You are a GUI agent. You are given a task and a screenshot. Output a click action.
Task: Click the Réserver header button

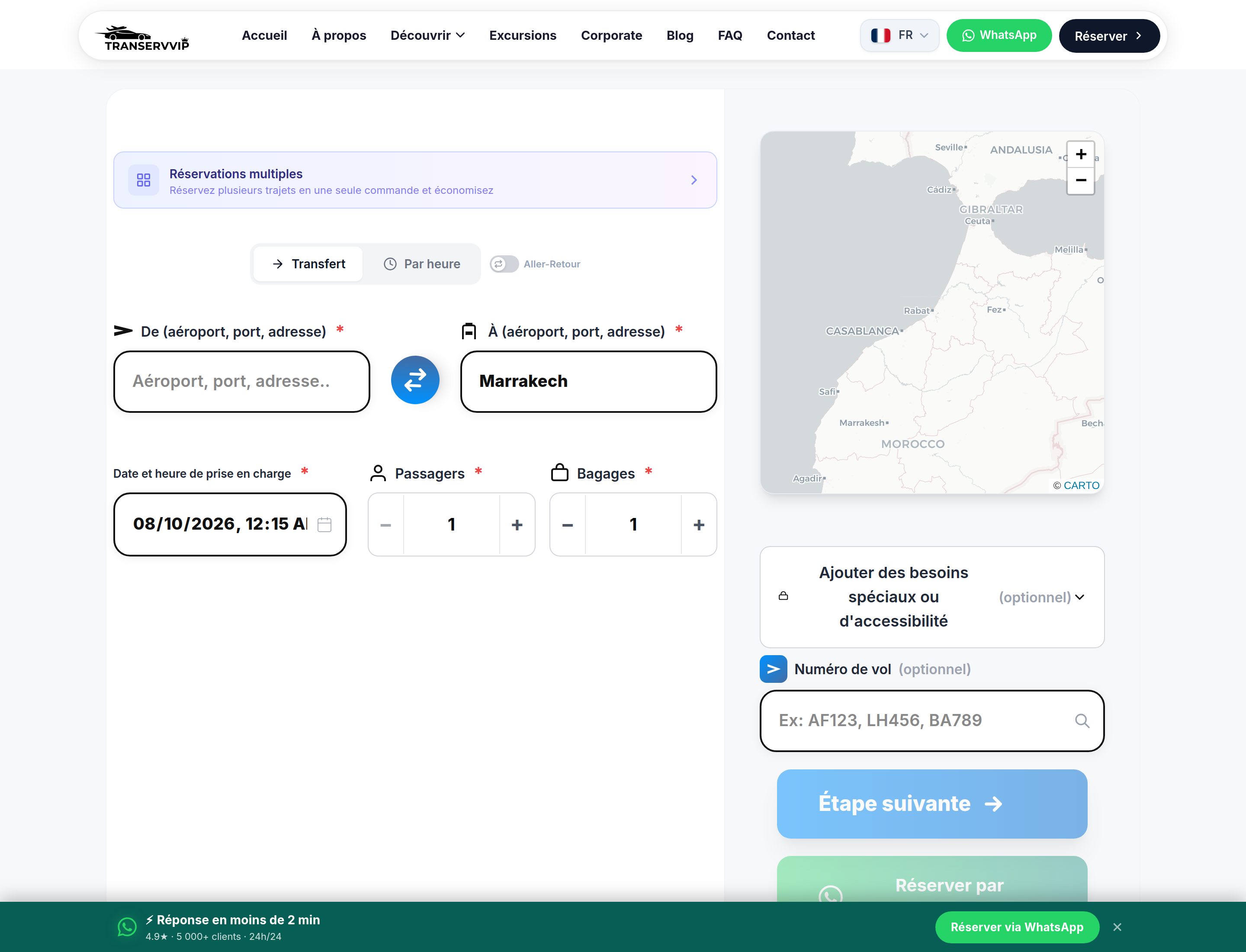[1109, 36]
